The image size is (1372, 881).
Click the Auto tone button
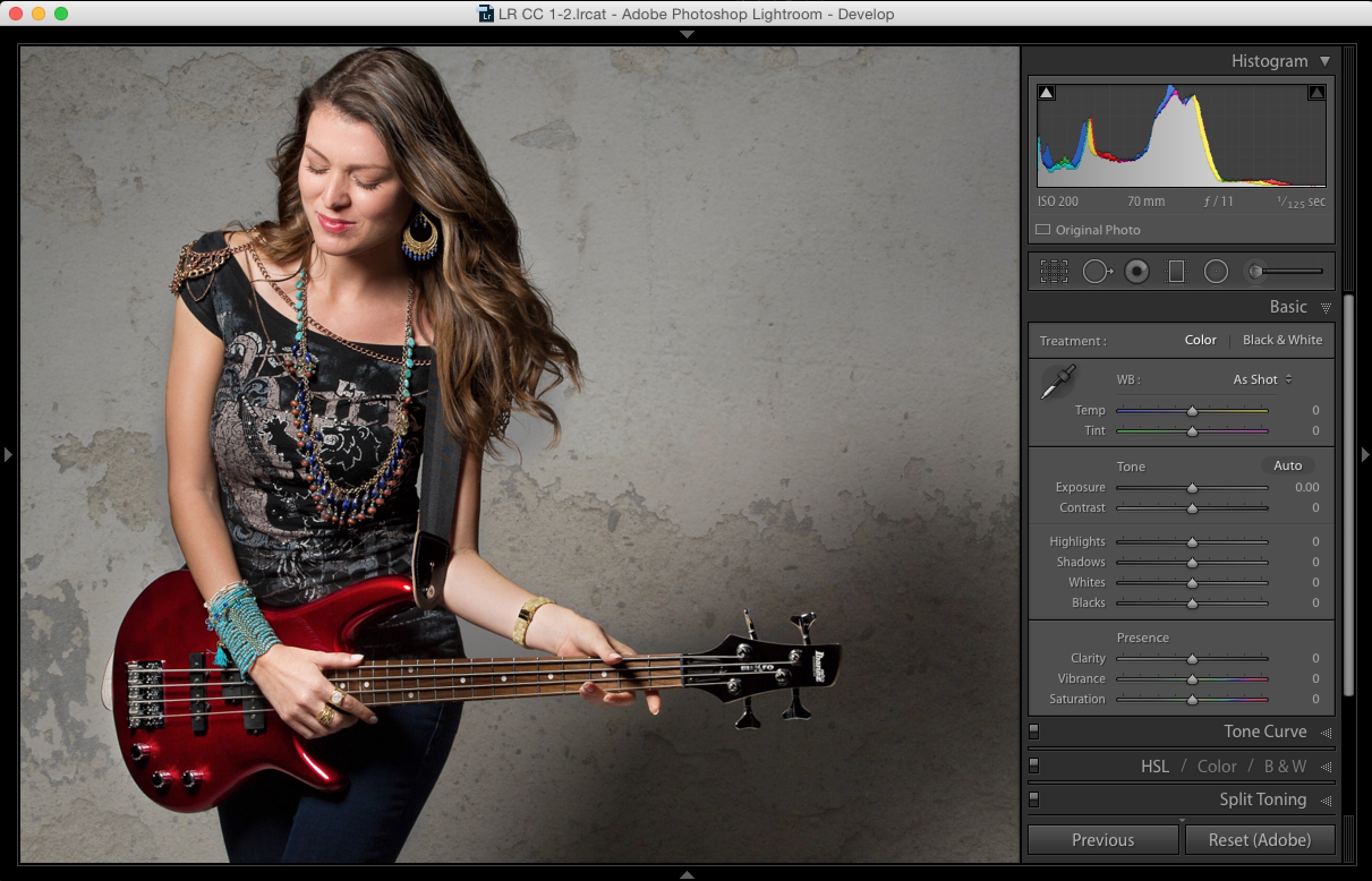(x=1287, y=465)
